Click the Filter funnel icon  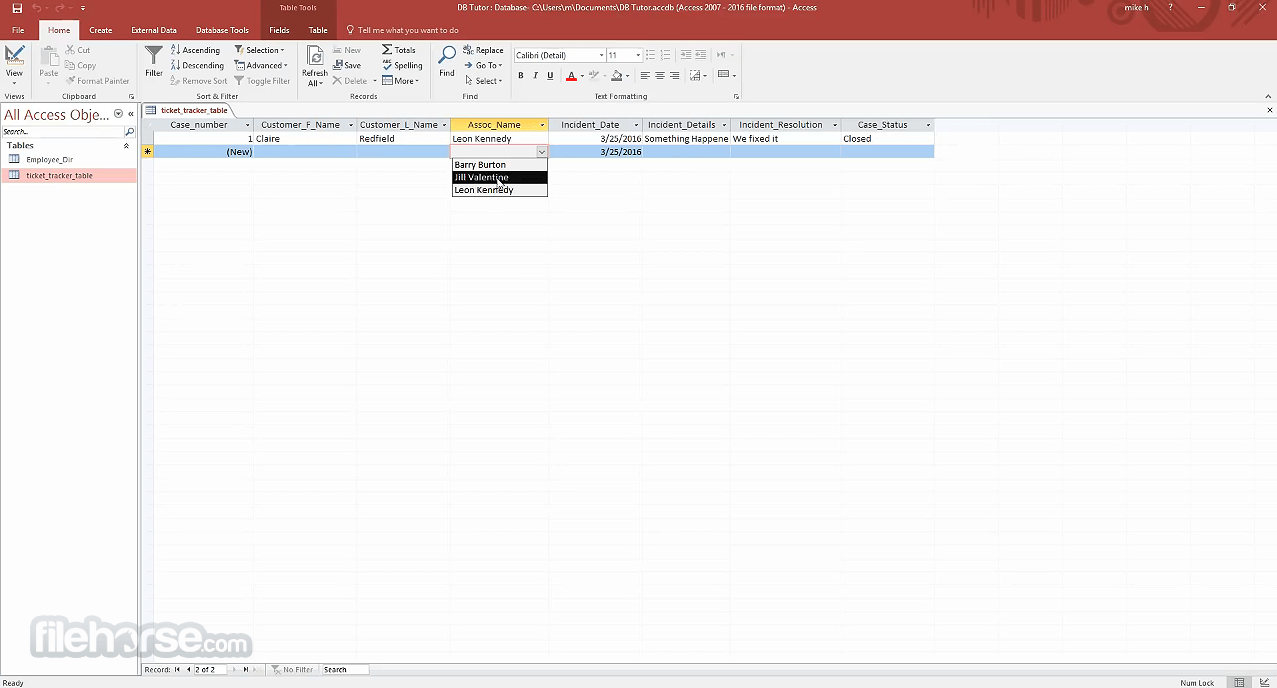click(x=153, y=62)
